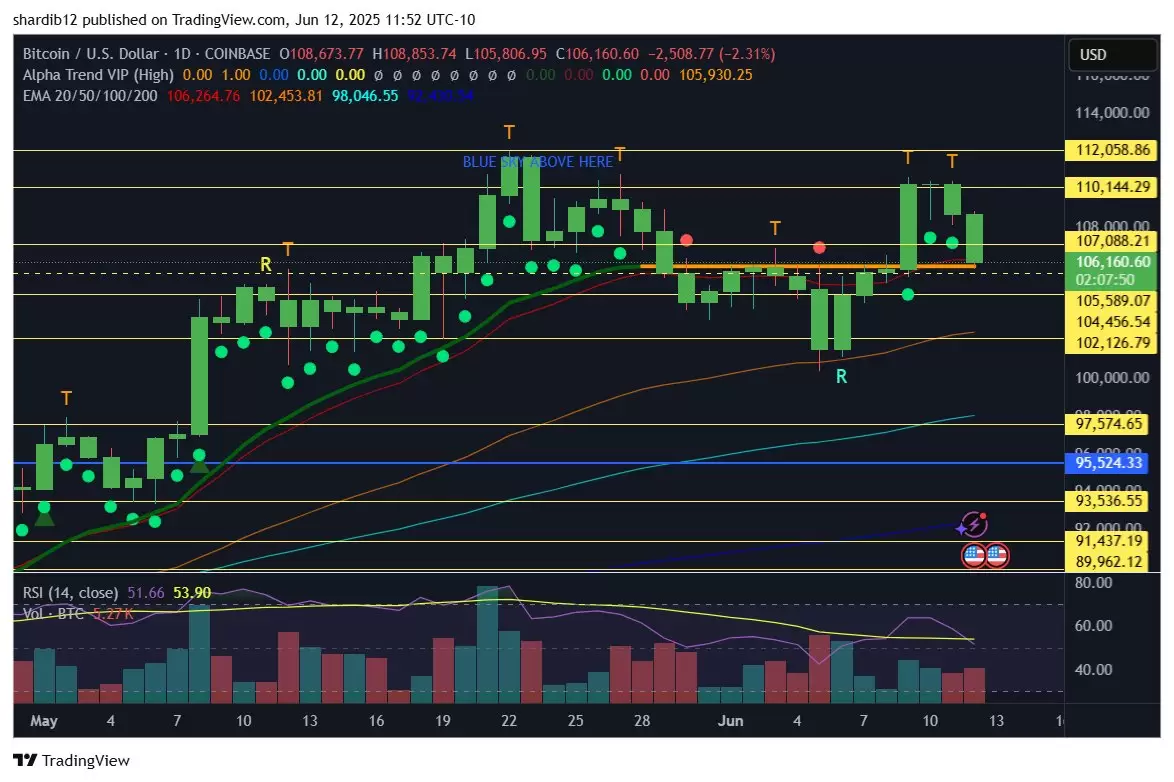
Task: Click the 100,000.00 price scale value
Action: pos(1112,378)
